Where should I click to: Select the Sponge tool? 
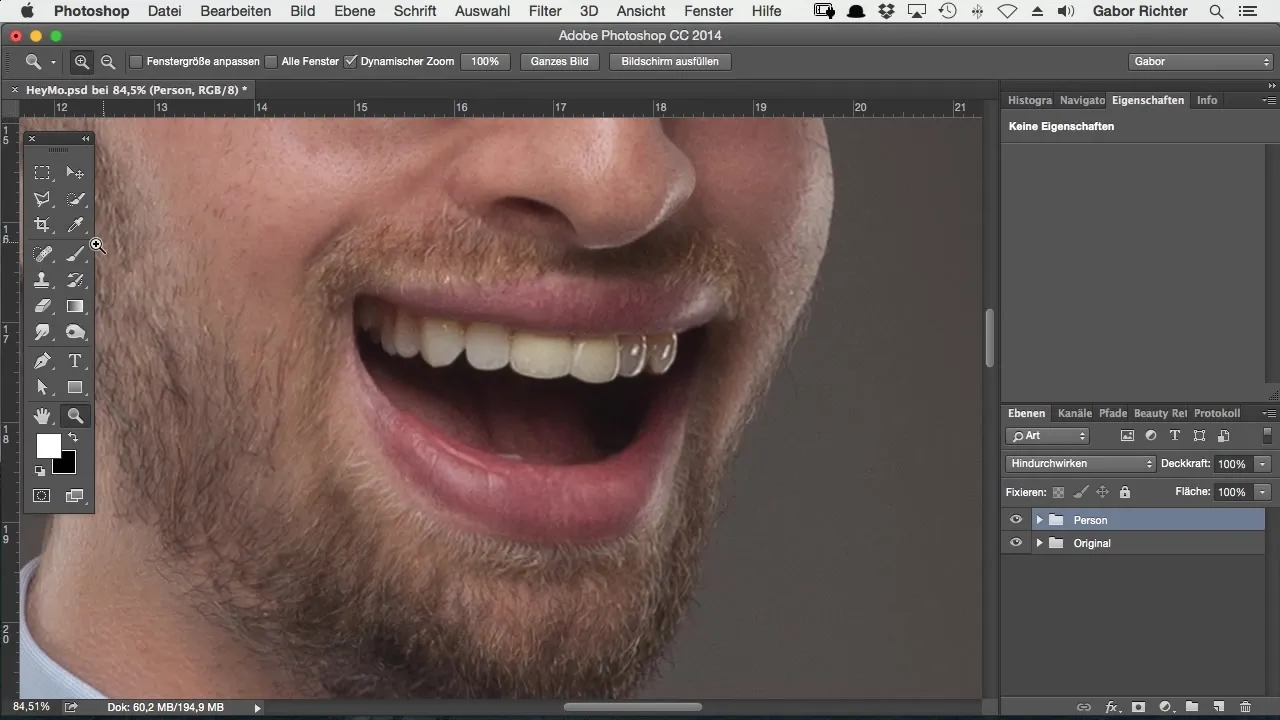tap(75, 332)
